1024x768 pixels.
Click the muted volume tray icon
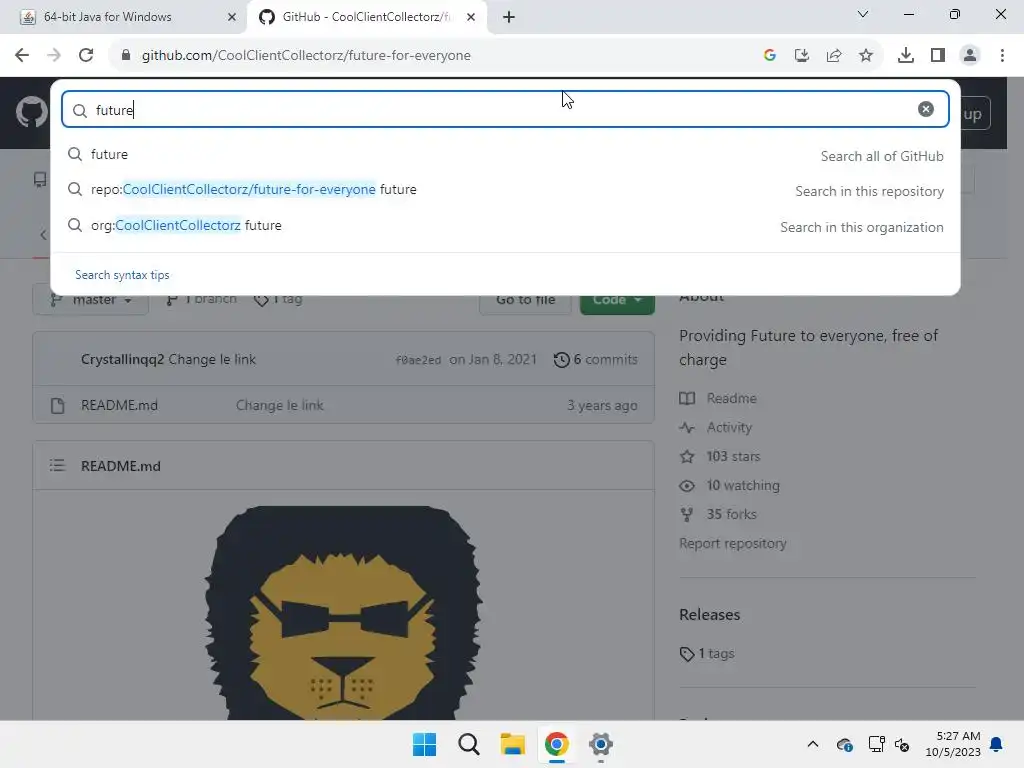tap(902, 744)
